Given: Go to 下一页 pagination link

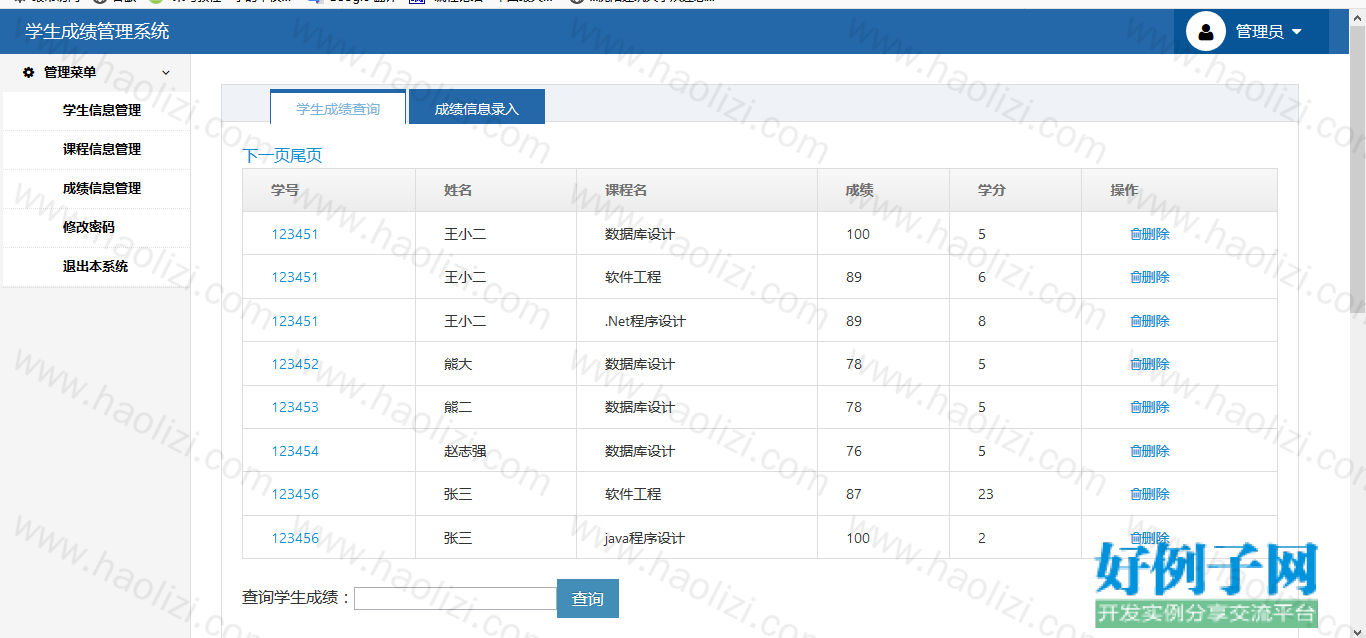Looking at the screenshot, I should (266, 156).
